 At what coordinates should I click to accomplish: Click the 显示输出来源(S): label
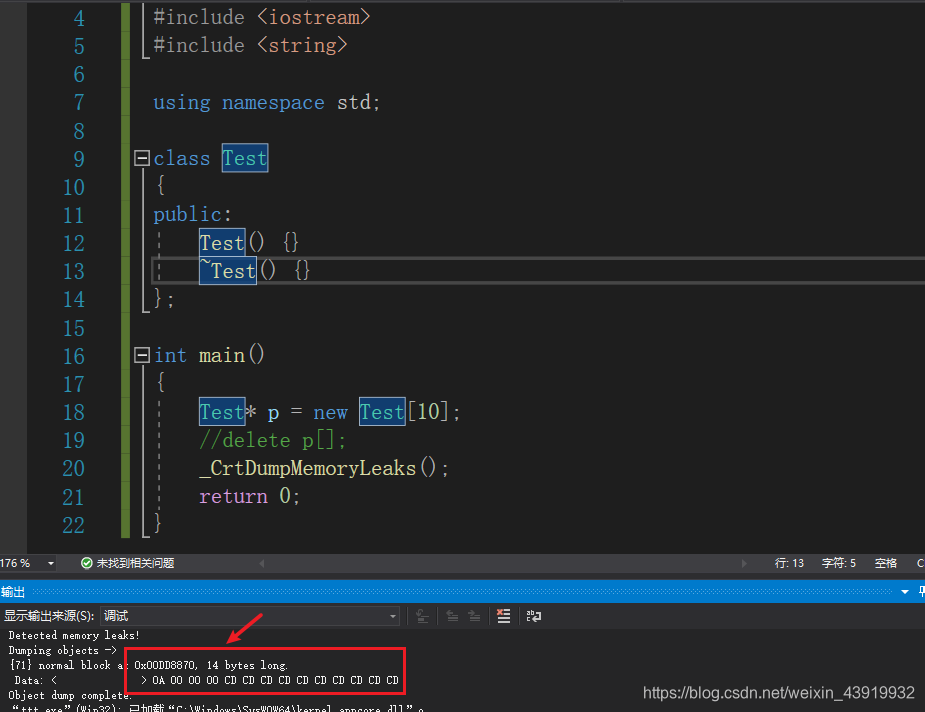[x=49, y=616]
